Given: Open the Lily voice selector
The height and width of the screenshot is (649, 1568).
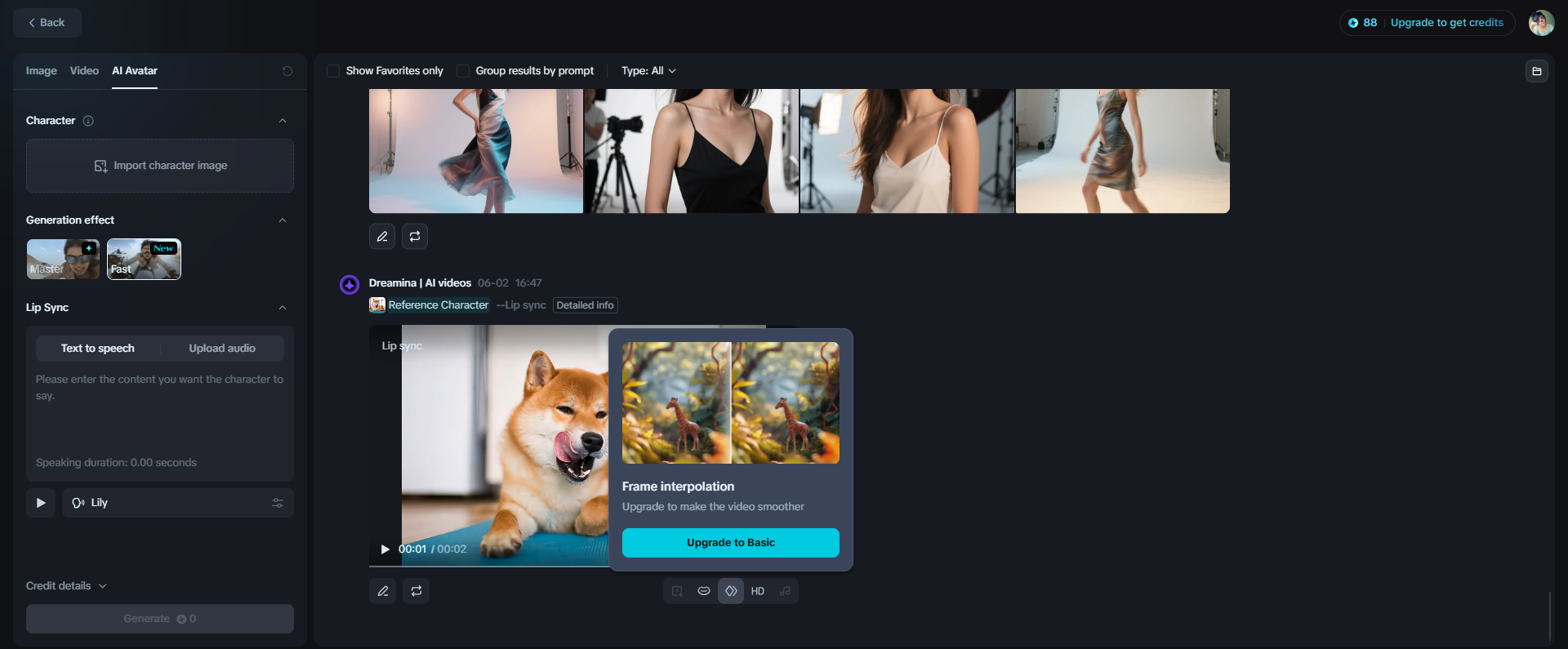Looking at the screenshot, I should 178,503.
